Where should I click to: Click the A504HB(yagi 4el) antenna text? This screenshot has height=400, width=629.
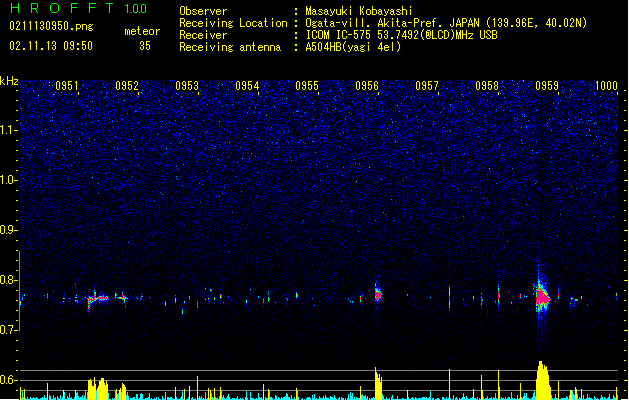[x=353, y=47]
